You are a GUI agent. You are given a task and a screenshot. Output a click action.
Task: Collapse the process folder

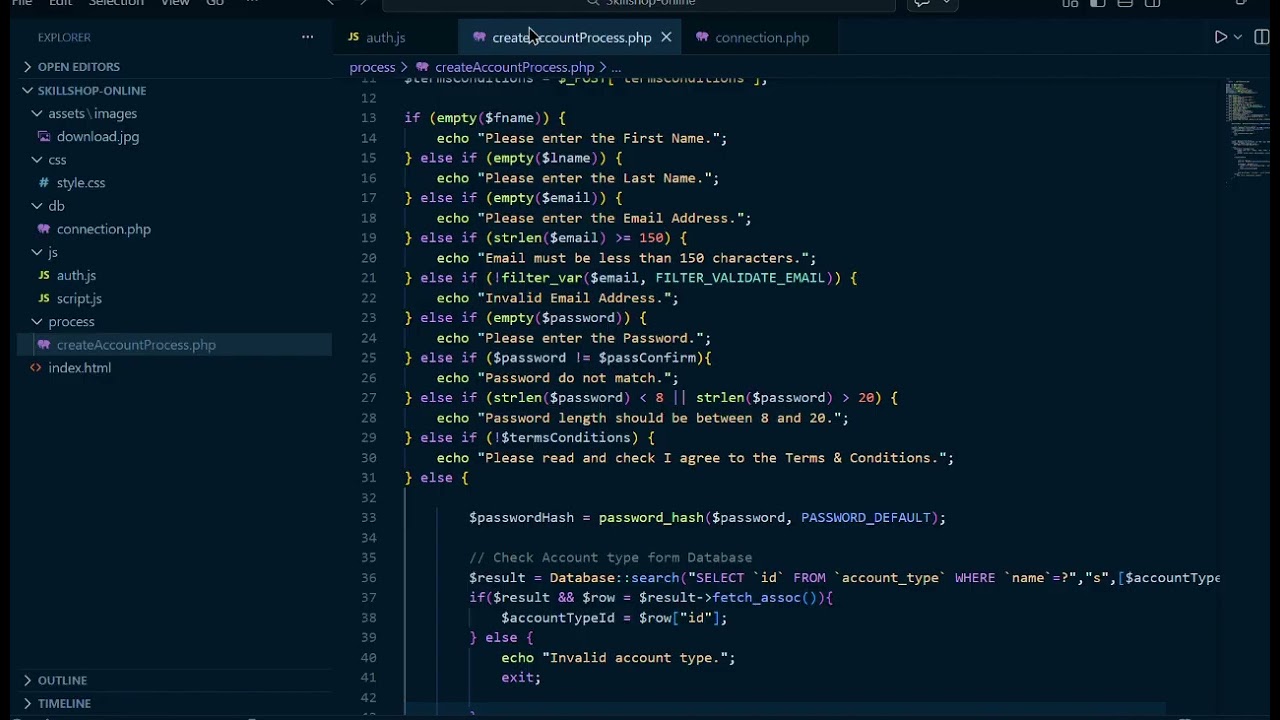[37, 321]
